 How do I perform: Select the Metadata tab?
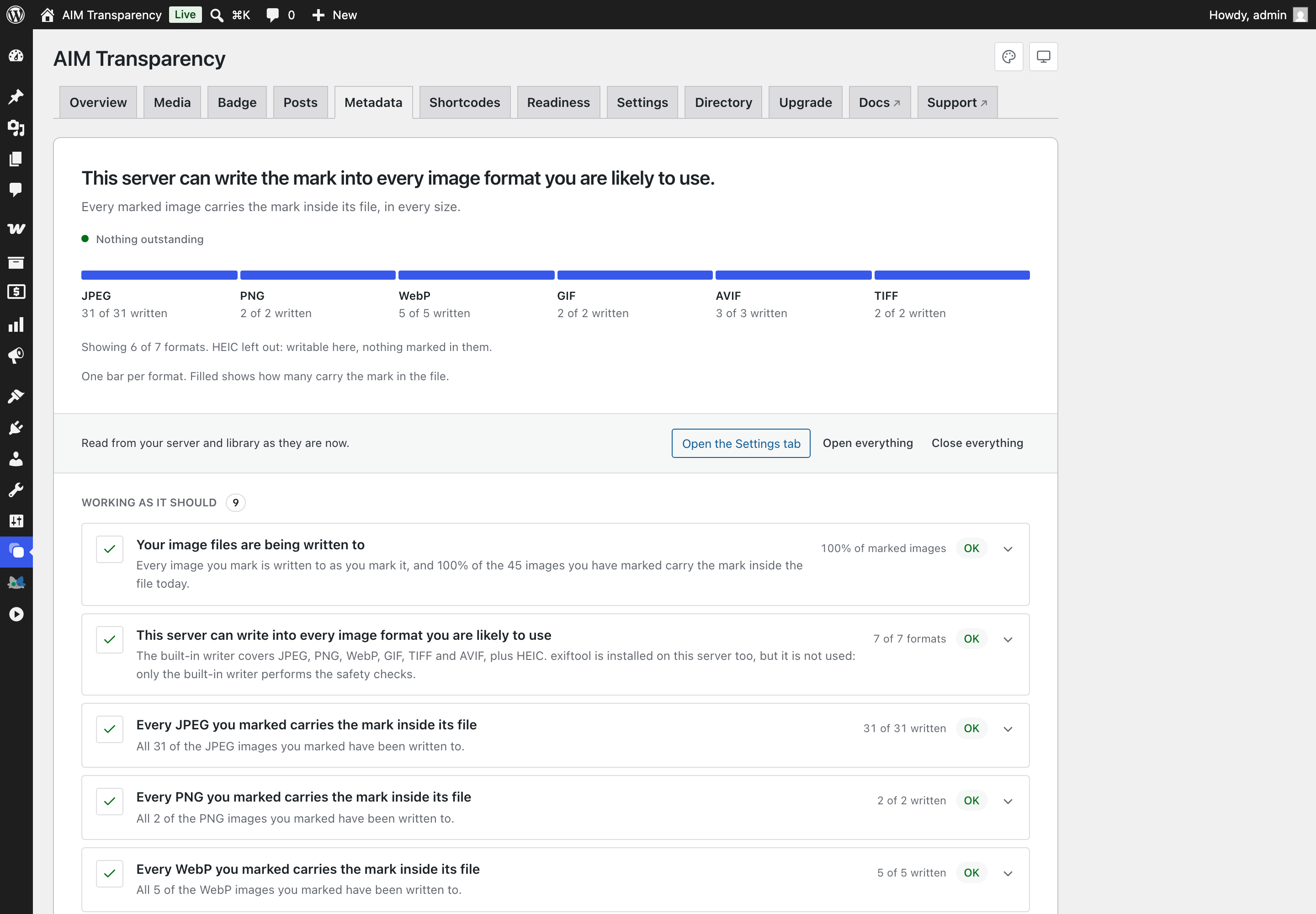[x=373, y=102]
